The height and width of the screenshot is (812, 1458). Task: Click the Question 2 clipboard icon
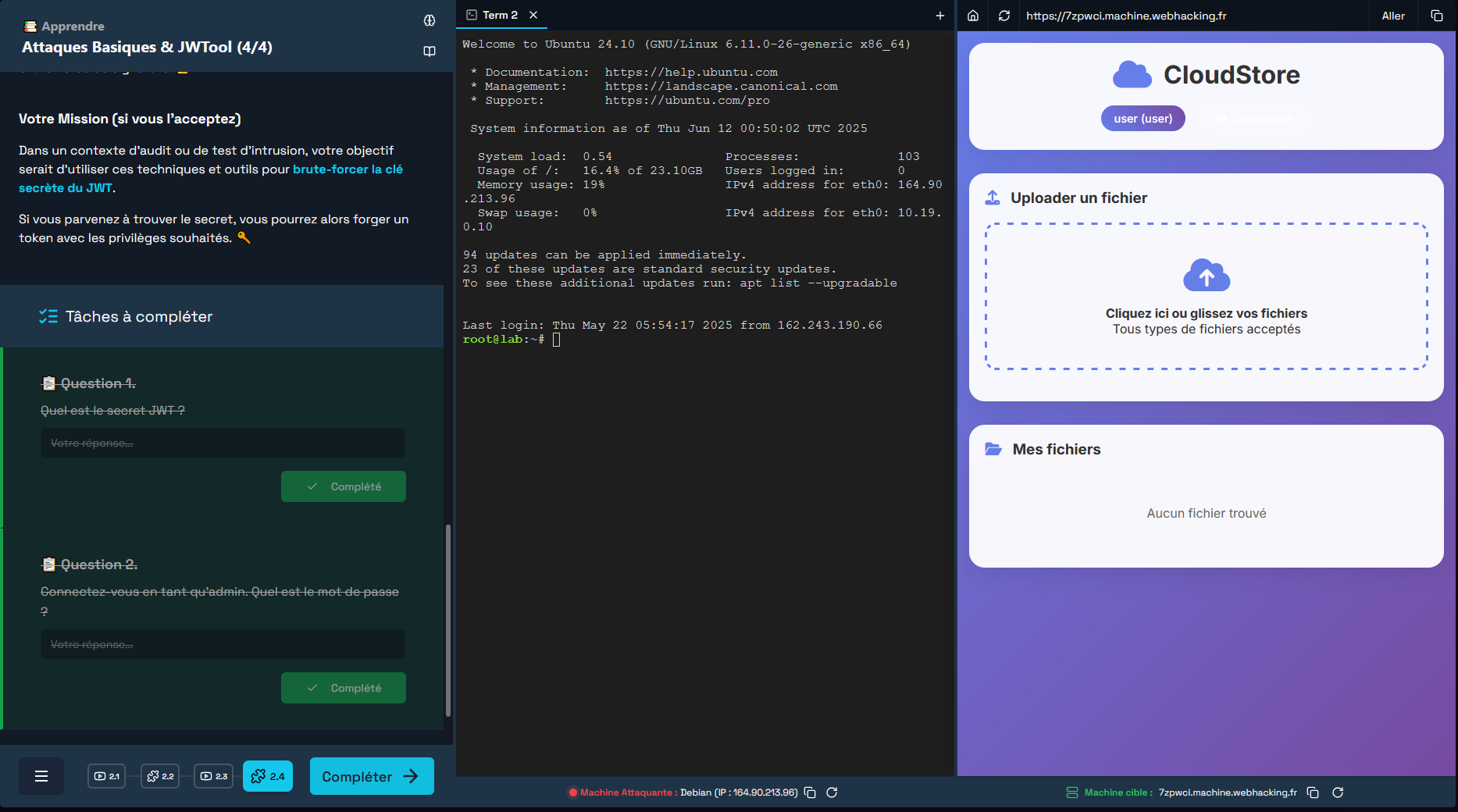[x=48, y=564]
